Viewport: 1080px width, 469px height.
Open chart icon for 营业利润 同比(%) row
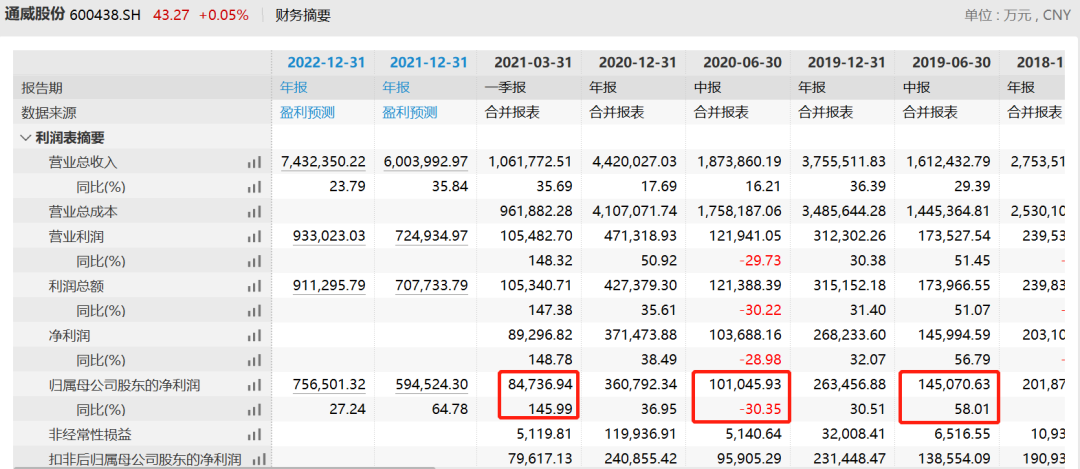point(254,262)
